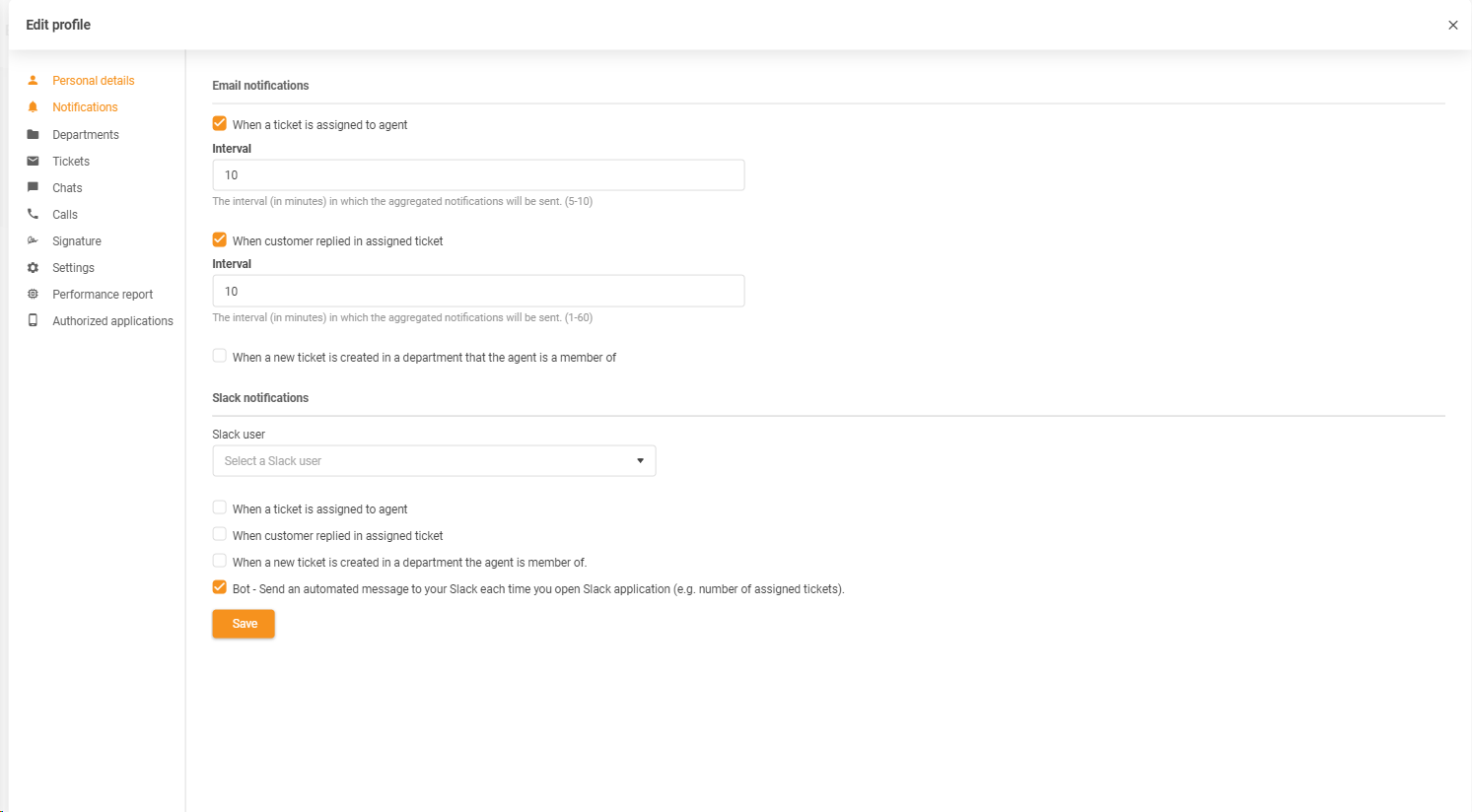Screen dimensions: 1472x812
Task: Go to Performance report section
Action: (103, 295)
